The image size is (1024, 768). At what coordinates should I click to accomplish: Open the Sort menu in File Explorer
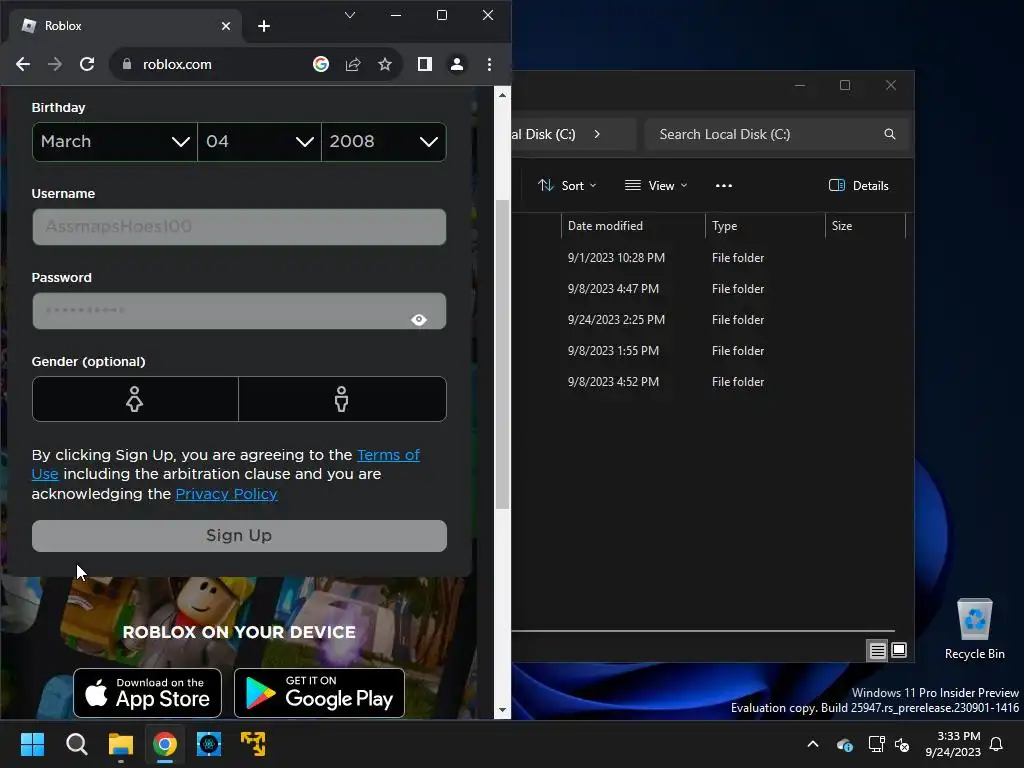[x=567, y=185]
